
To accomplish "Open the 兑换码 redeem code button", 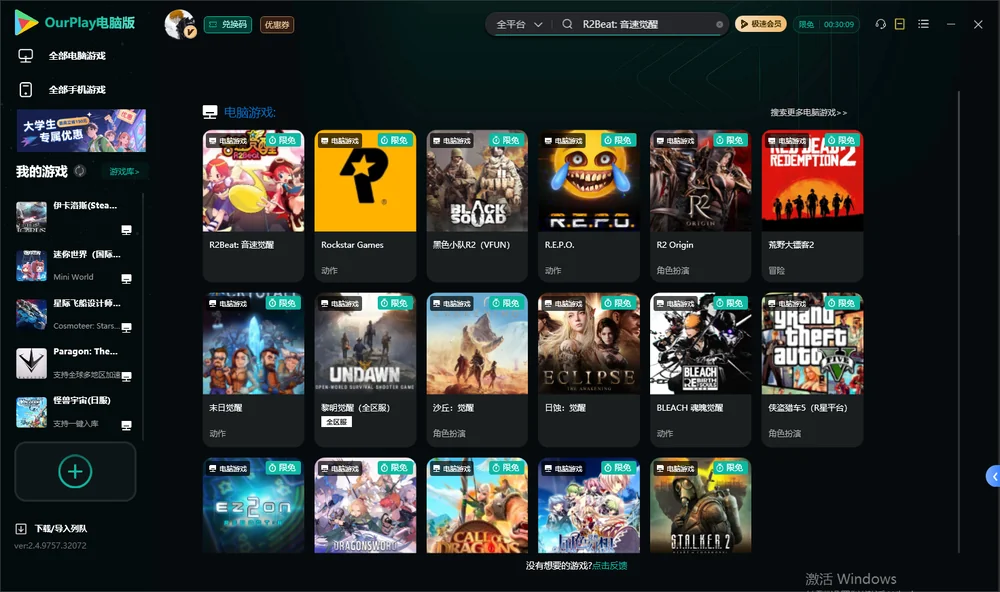I will [228, 25].
